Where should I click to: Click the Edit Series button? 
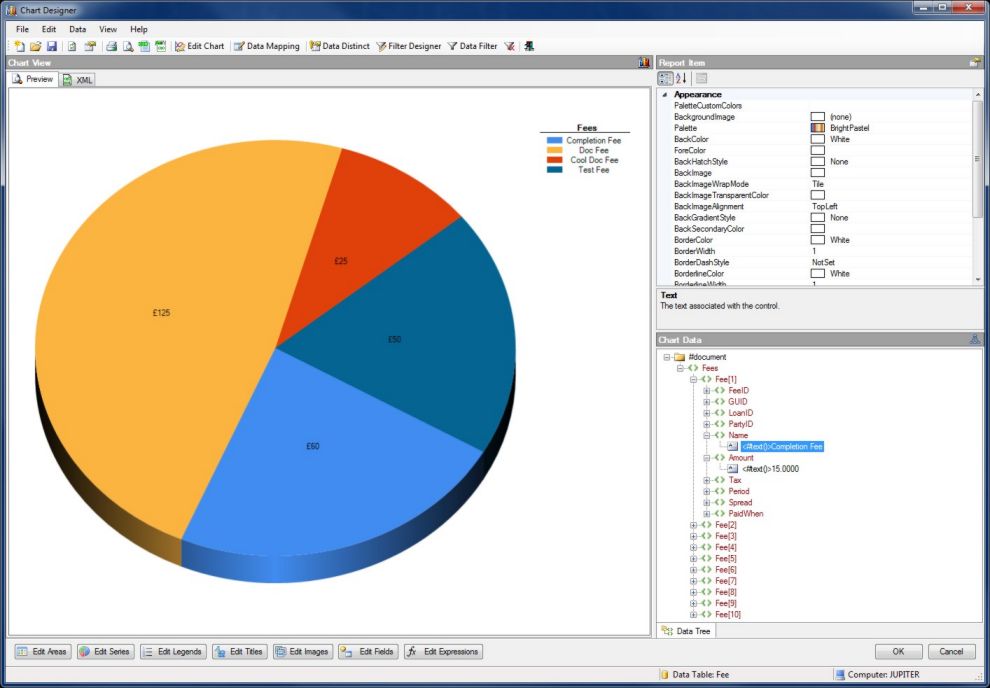point(105,652)
